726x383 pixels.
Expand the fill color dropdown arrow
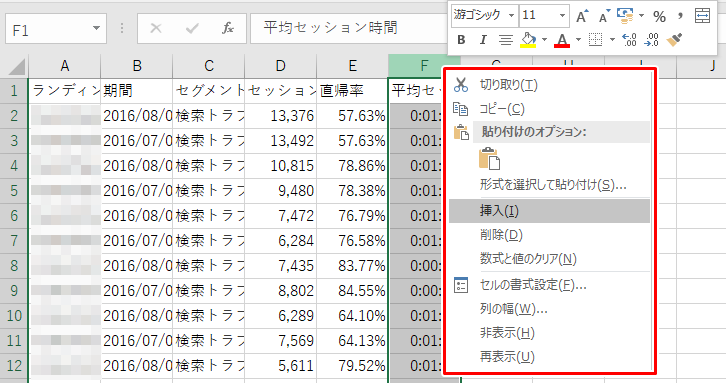pos(544,40)
